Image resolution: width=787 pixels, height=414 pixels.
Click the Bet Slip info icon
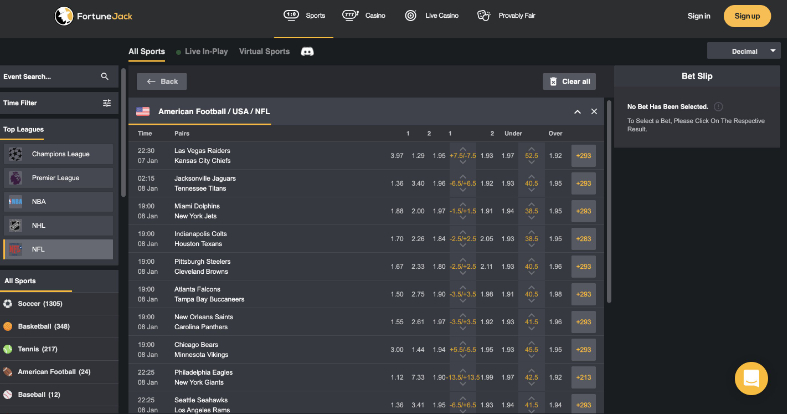point(718,106)
